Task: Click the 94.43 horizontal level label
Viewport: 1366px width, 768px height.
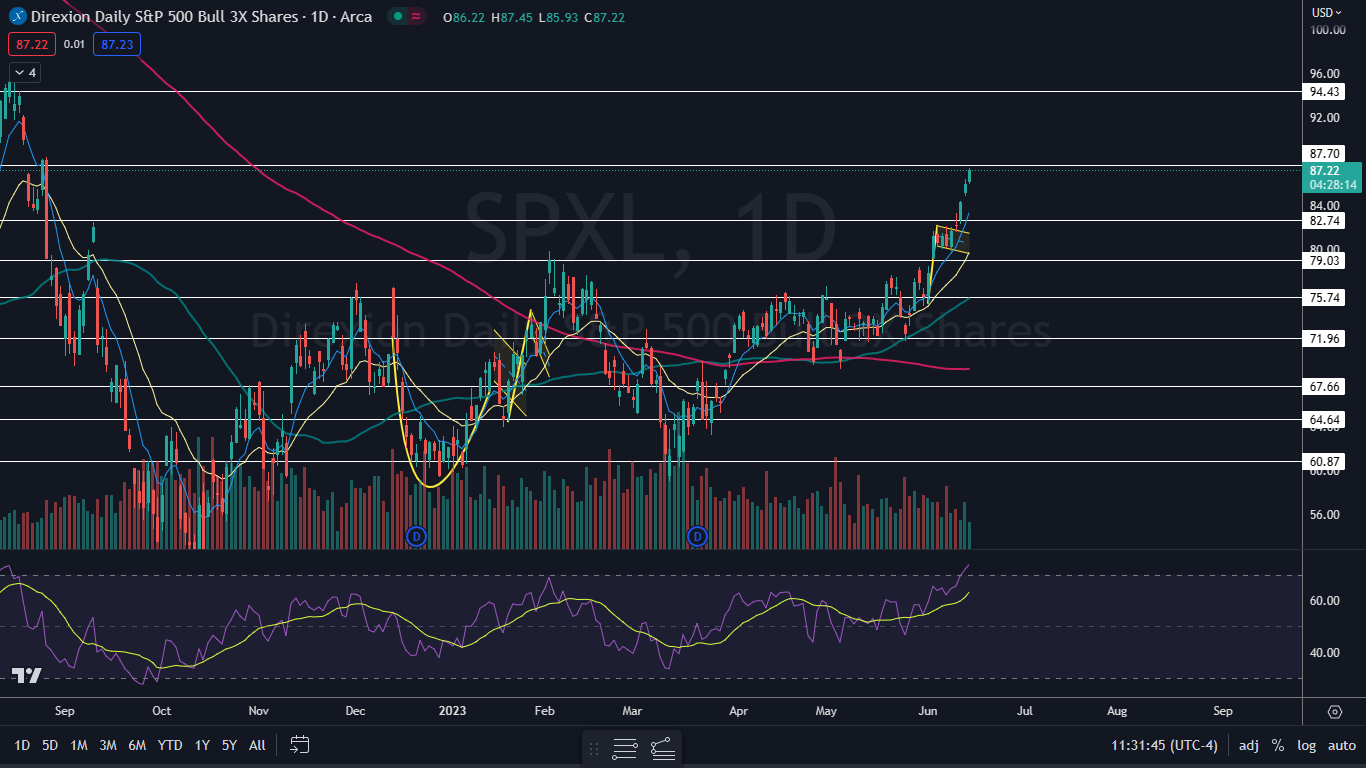Action: pos(1325,91)
